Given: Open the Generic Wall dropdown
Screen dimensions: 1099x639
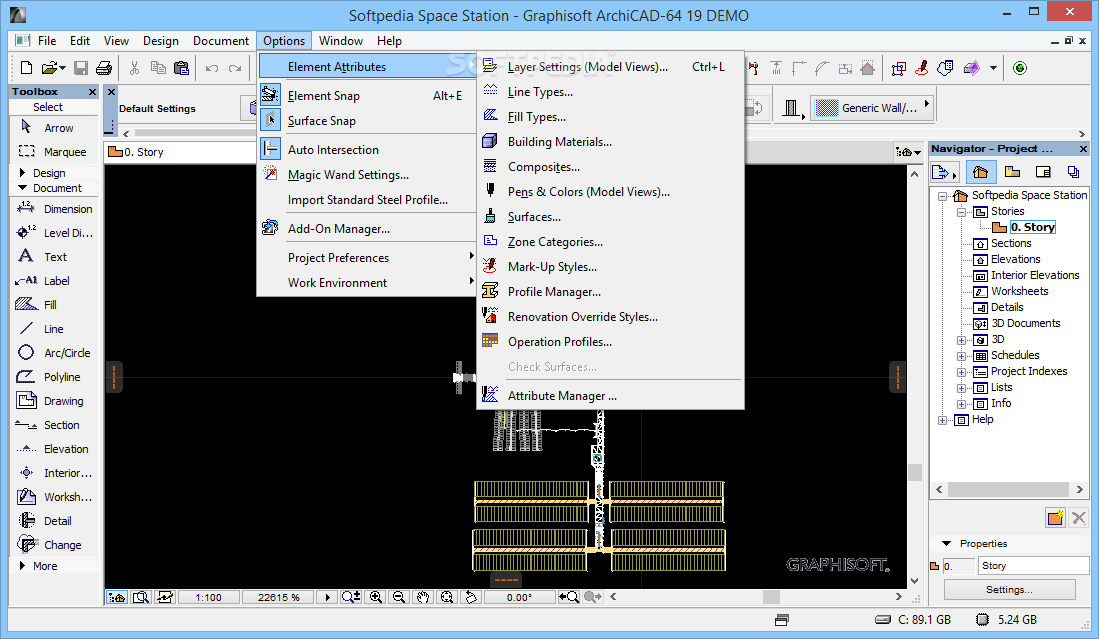Looking at the screenshot, I should tap(872, 108).
